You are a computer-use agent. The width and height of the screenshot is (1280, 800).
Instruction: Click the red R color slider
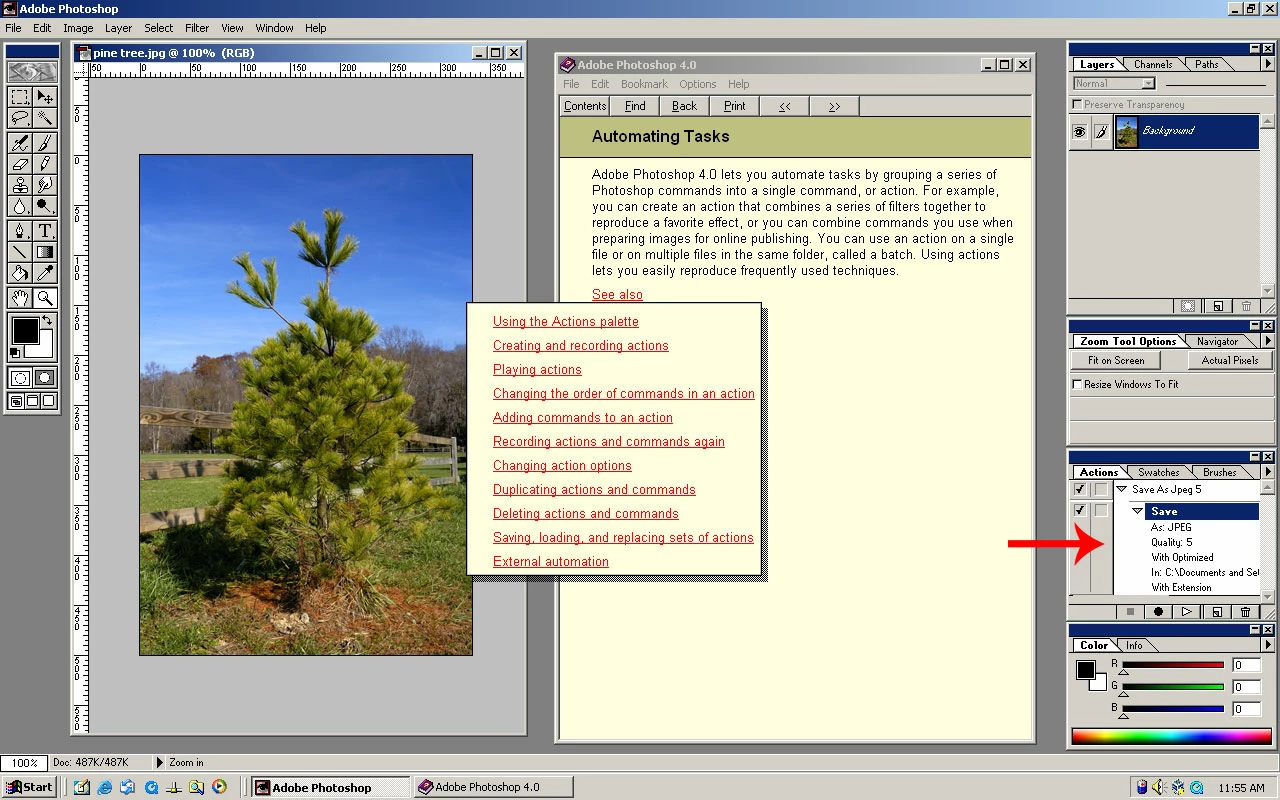click(1173, 665)
